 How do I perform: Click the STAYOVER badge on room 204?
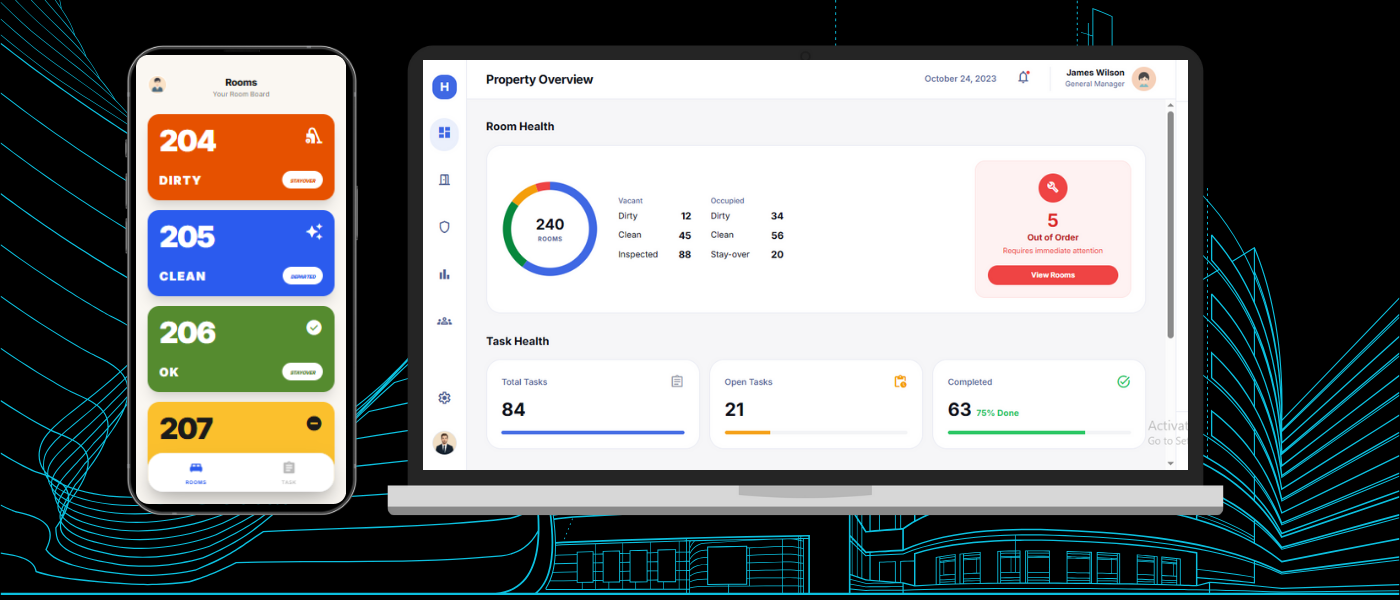302,180
